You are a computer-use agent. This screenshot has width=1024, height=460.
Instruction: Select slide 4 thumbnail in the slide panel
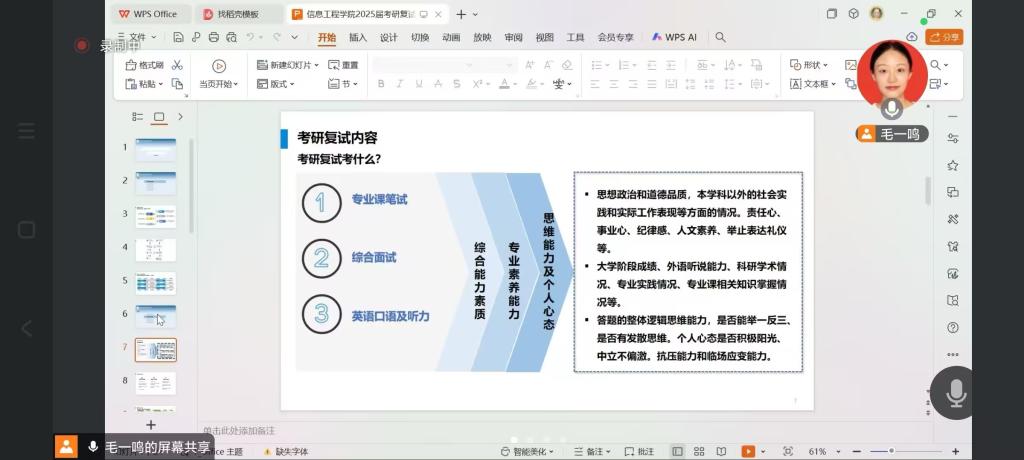point(155,249)
